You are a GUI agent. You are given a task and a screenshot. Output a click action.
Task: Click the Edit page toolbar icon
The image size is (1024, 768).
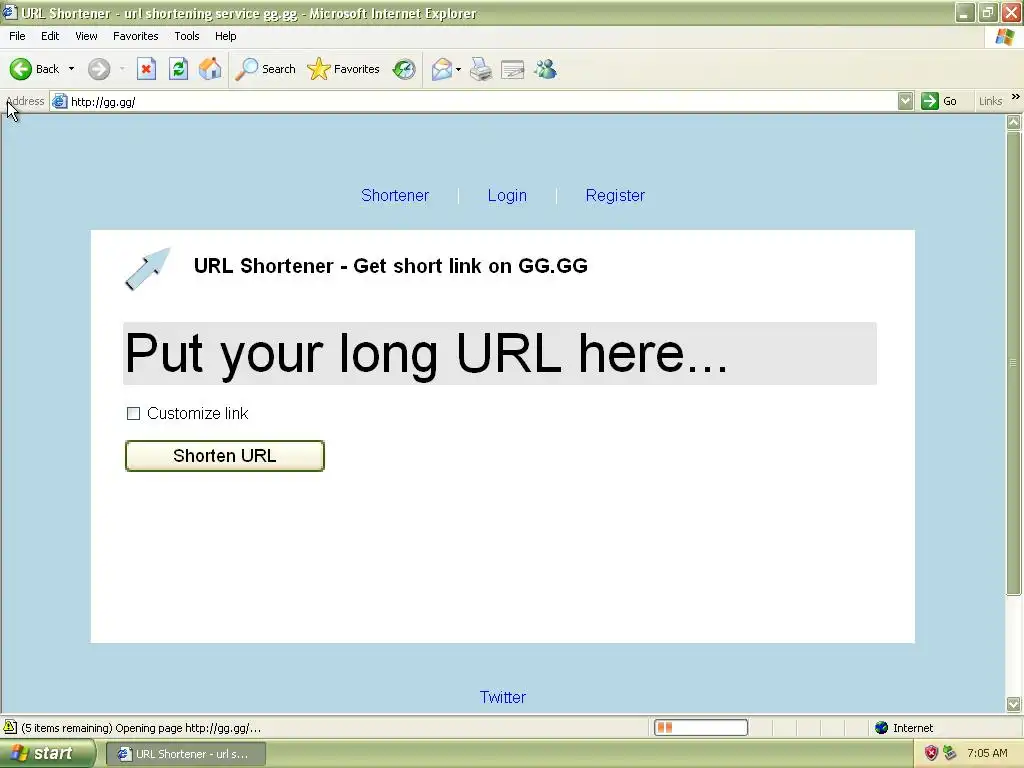coord(513,69)
